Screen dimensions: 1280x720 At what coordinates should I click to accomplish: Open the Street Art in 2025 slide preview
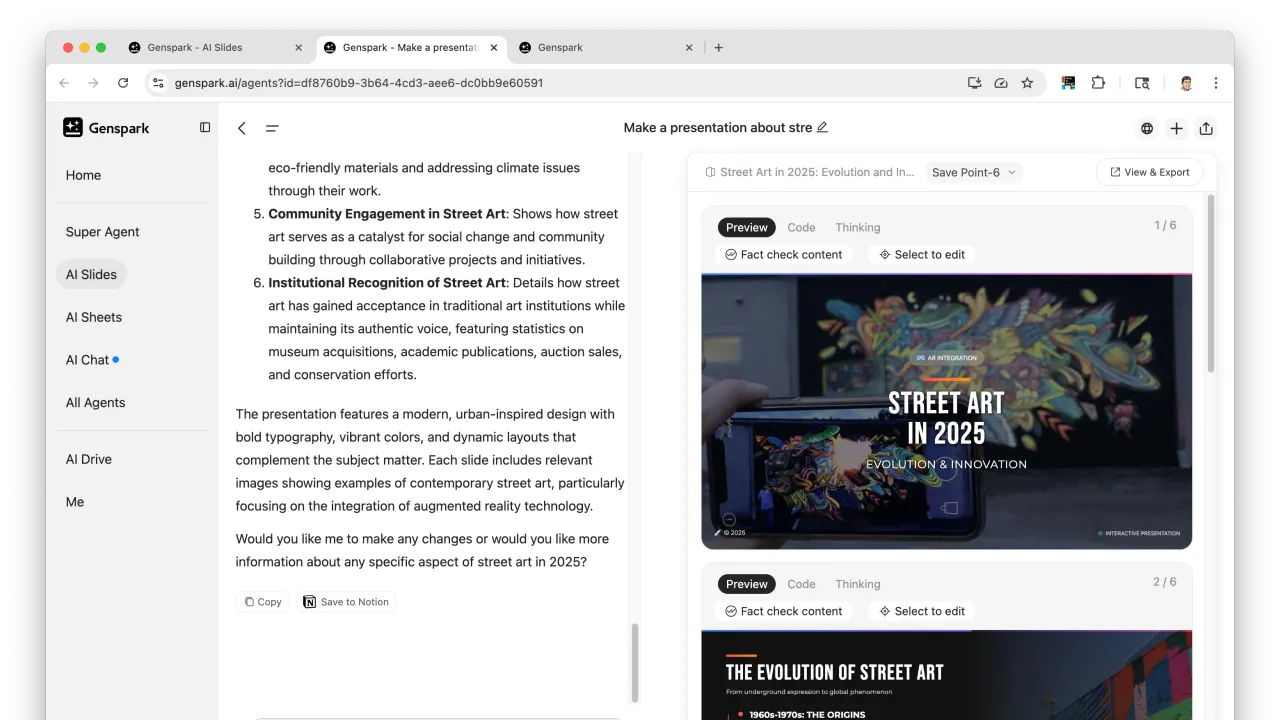[946, 411]
